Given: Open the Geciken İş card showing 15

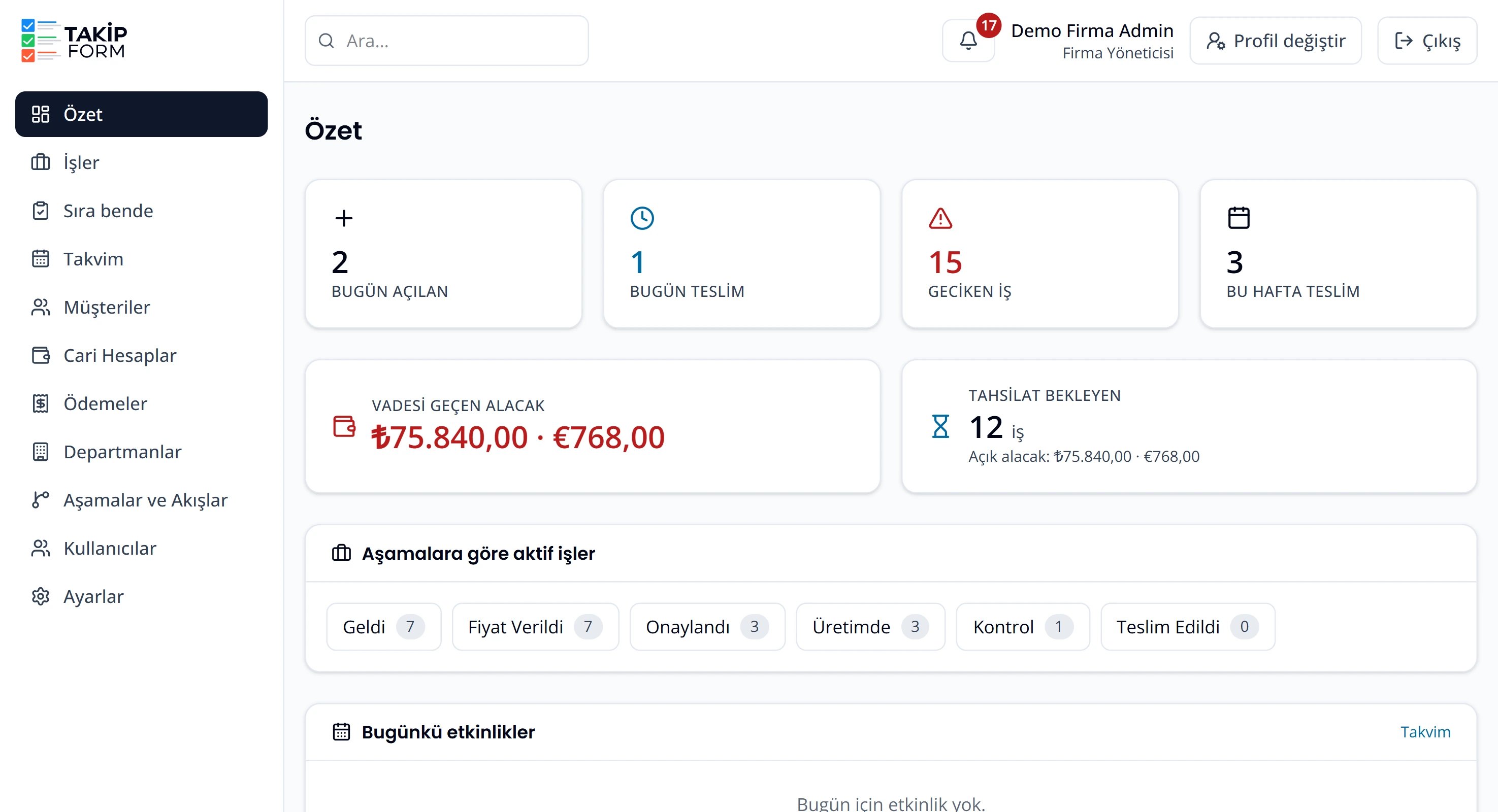Looking at the screenshot, I should click(1040, 254).
